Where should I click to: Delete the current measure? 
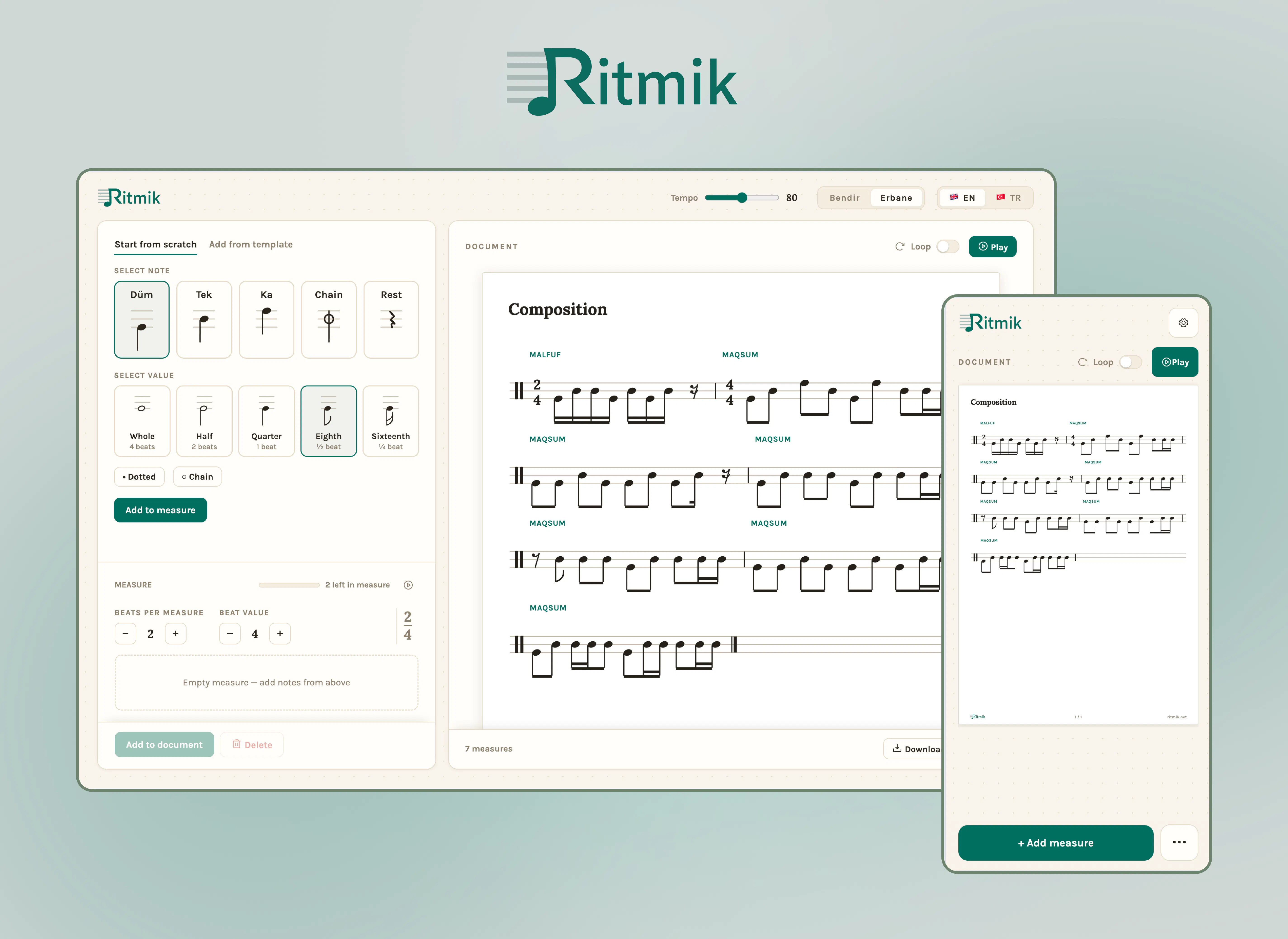(252, 745)
